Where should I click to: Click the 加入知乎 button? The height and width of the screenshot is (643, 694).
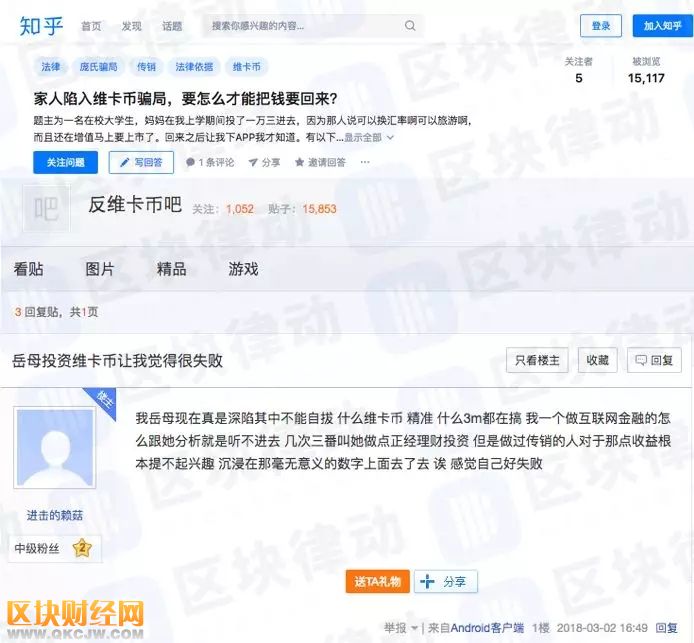pyautogui.click(x=663, y=26)
